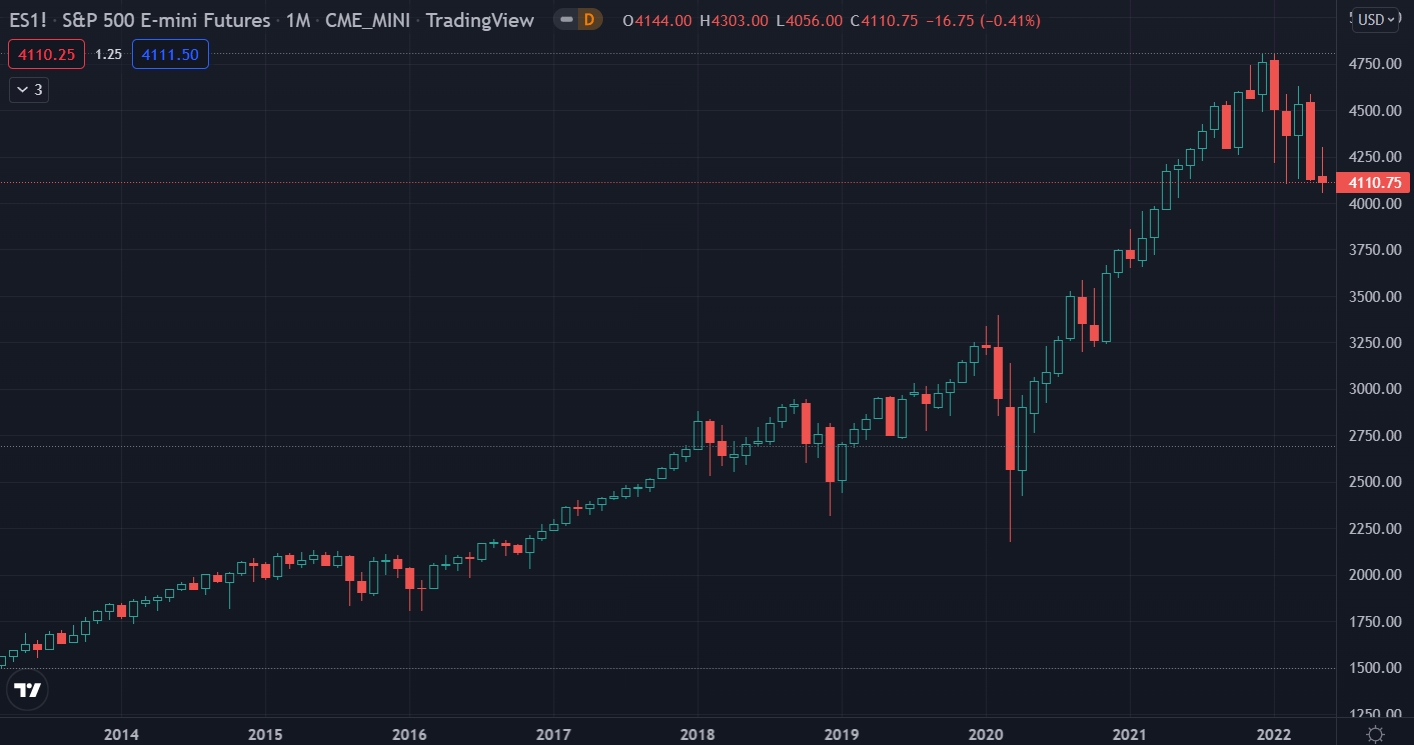Click the 1750.00 price axis label
Screen dimensions: 1414x745
(x=1374, y=622)
